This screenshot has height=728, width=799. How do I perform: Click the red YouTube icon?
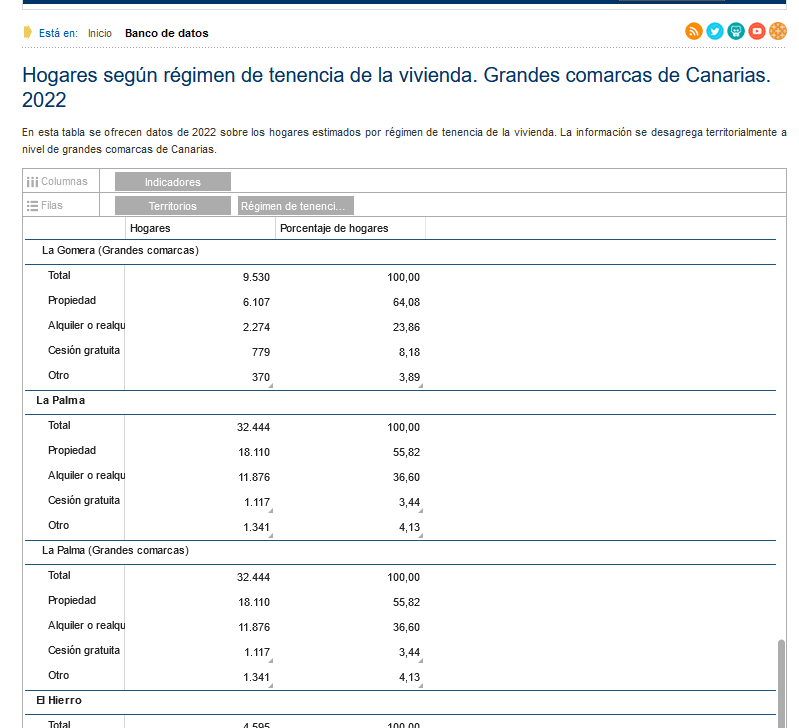[757, 31]
